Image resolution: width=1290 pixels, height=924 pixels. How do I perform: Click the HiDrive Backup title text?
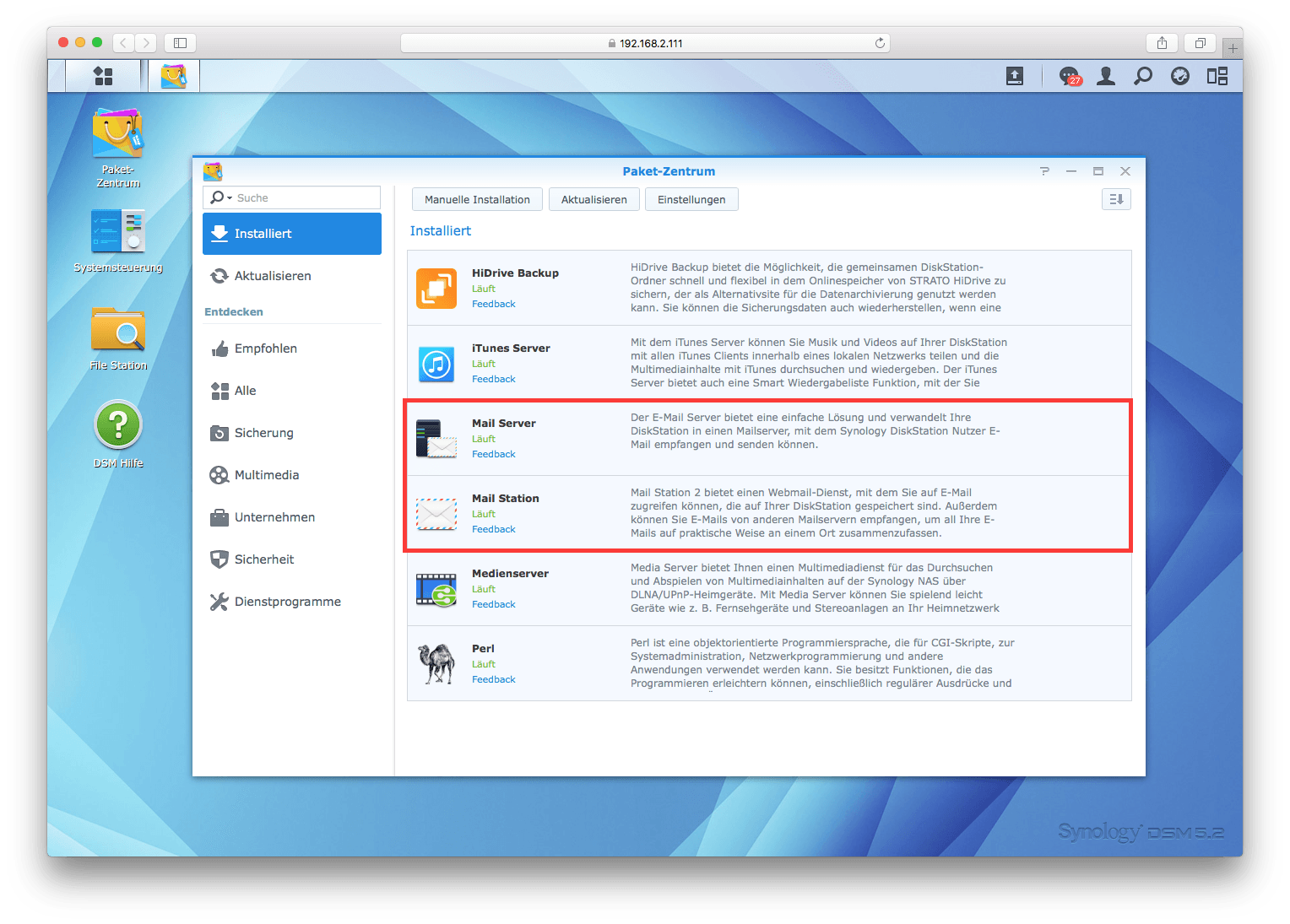[x=515, y=273]
